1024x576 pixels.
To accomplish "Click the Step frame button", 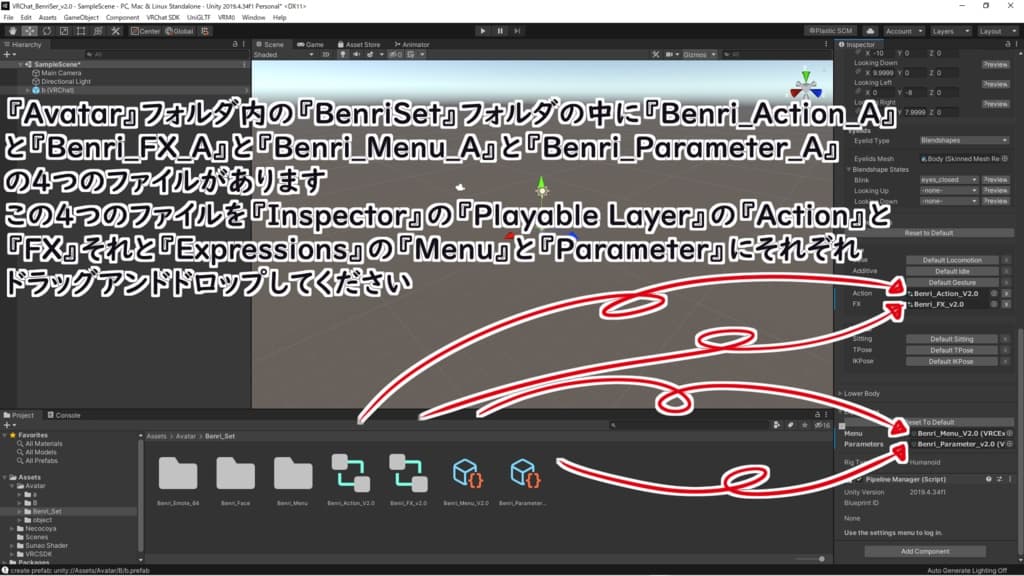I will coord(517,31).
